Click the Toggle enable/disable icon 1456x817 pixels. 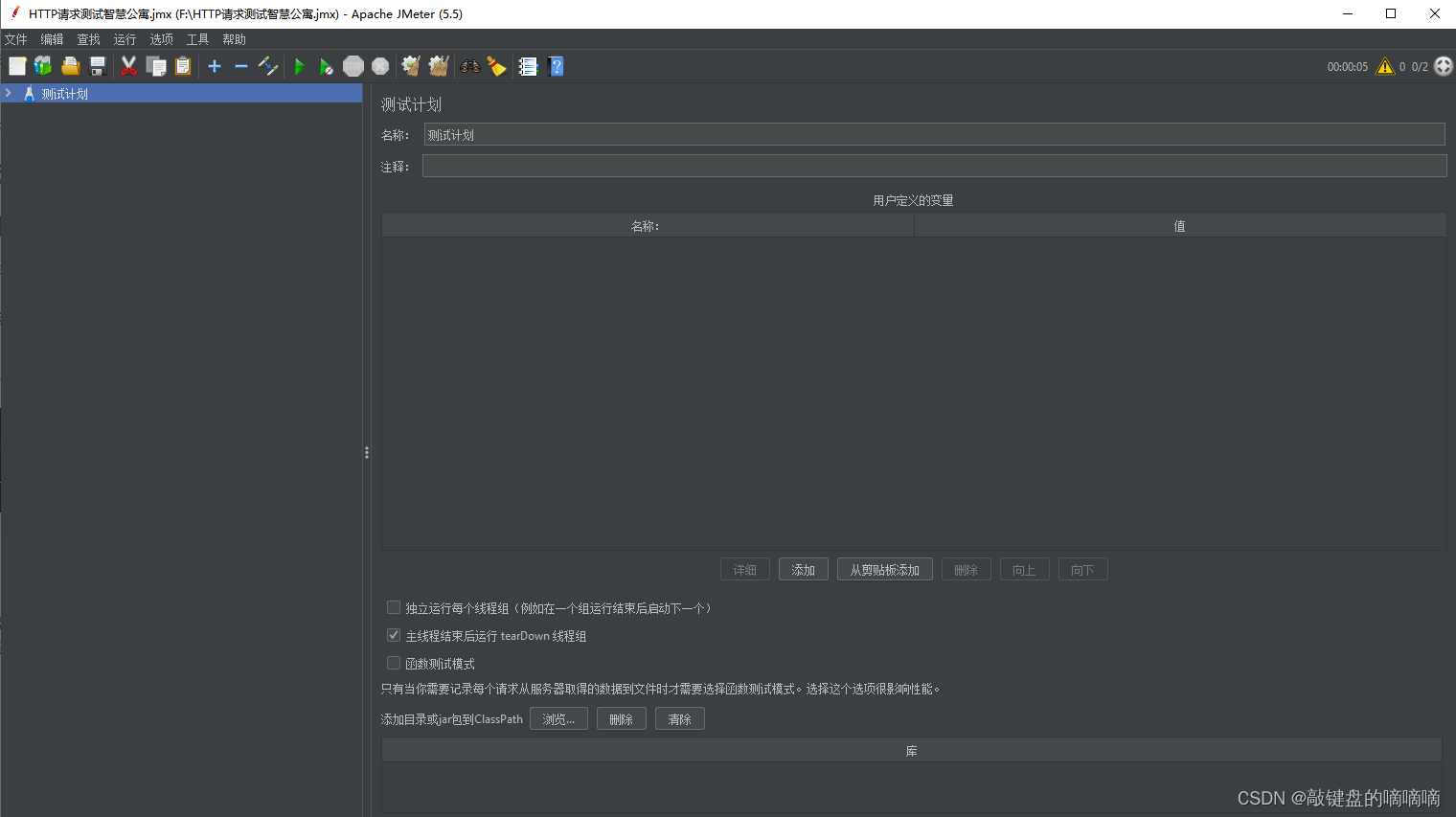(268, 66)
